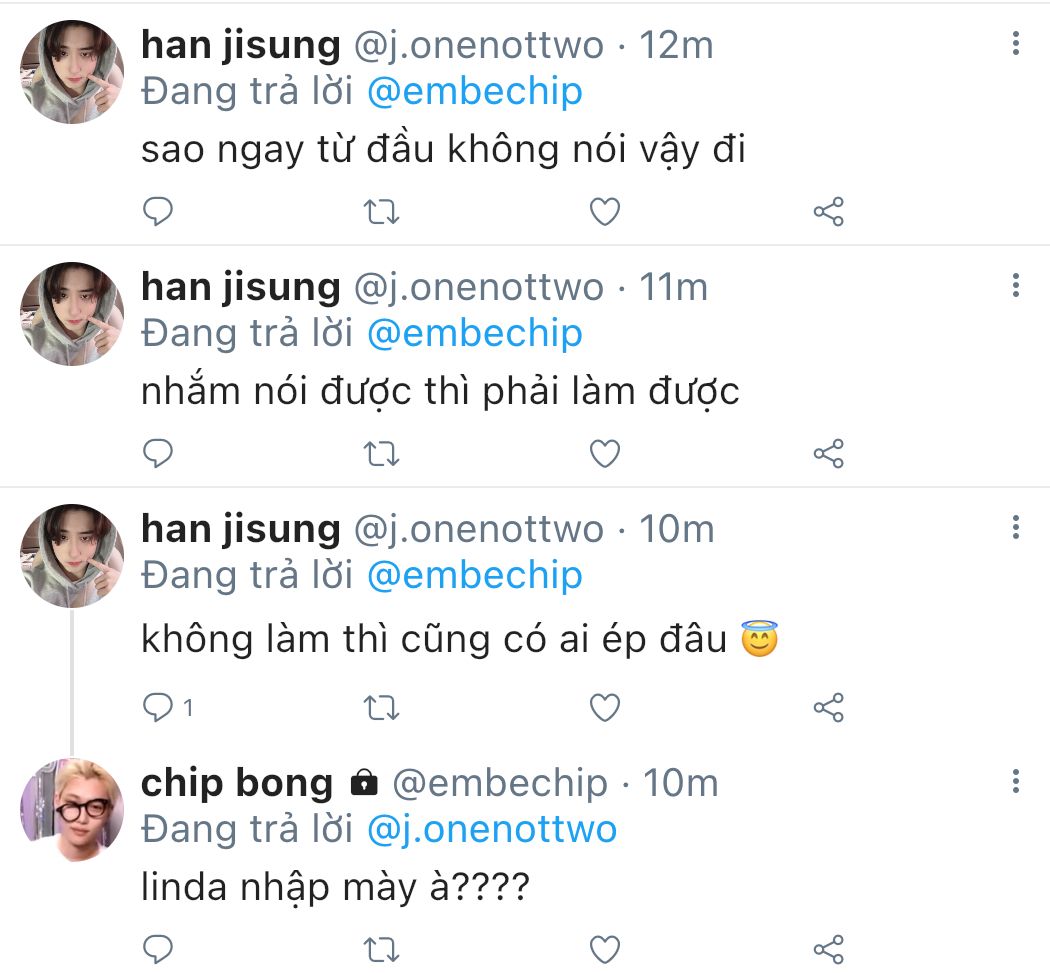Share the "sao ngay từ đầu" tweet
The height and width of the screenshot is (973, 1050).
(x=829, y=212)
